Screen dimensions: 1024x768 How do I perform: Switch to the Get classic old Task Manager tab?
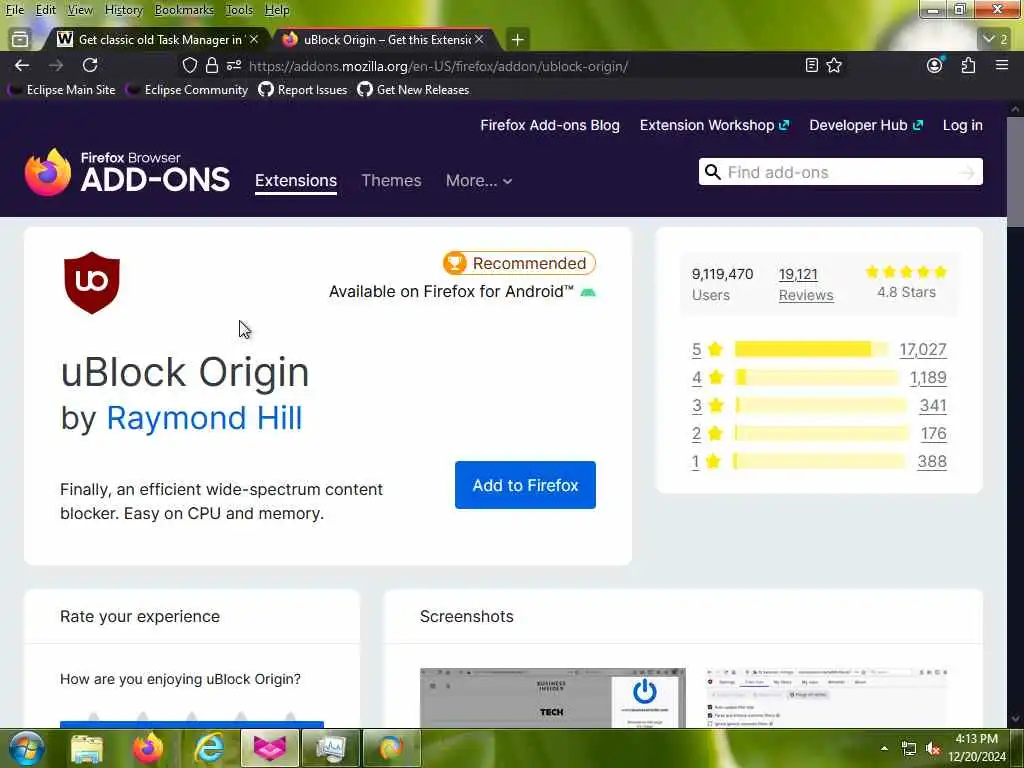point(157,40)
